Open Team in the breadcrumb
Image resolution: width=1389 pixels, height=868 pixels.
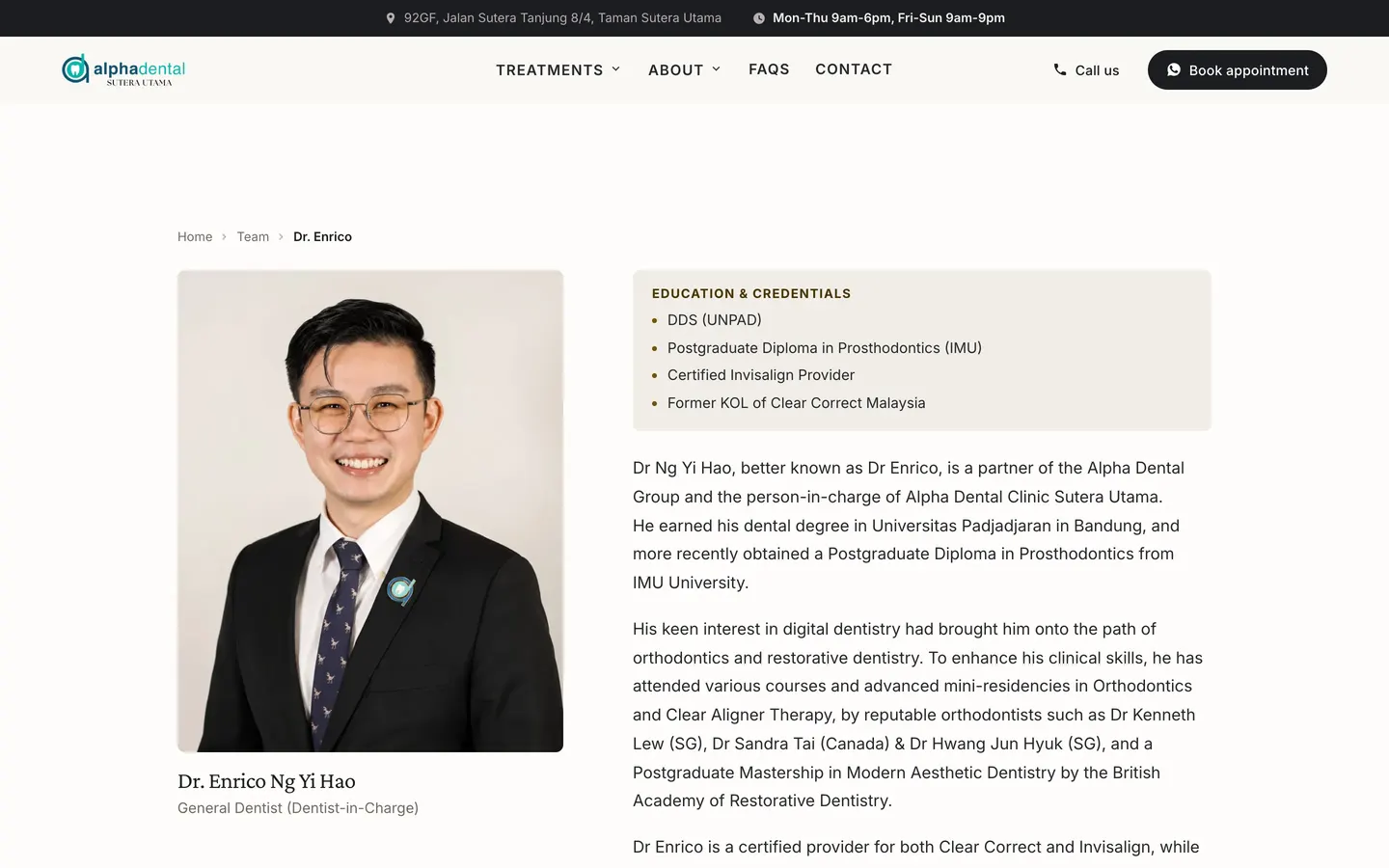click(x=253, y=236)
